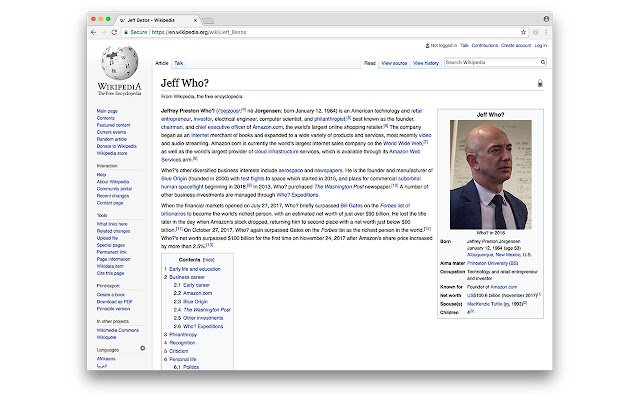
Task: Select Afrikaans language link
Action: [x=106, y=359]
